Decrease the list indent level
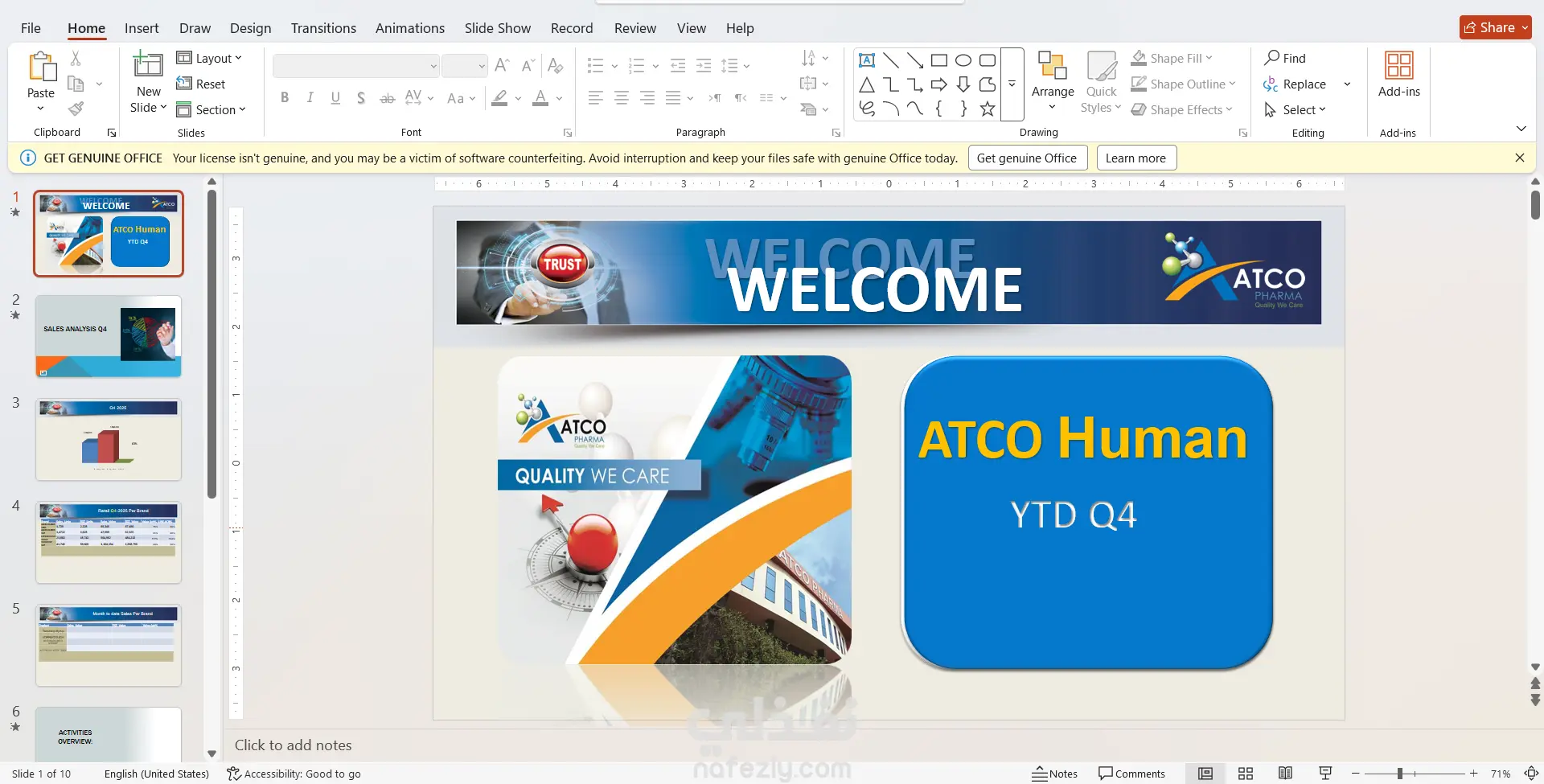Screen dimensions: 1544x784 click(678, 65)
